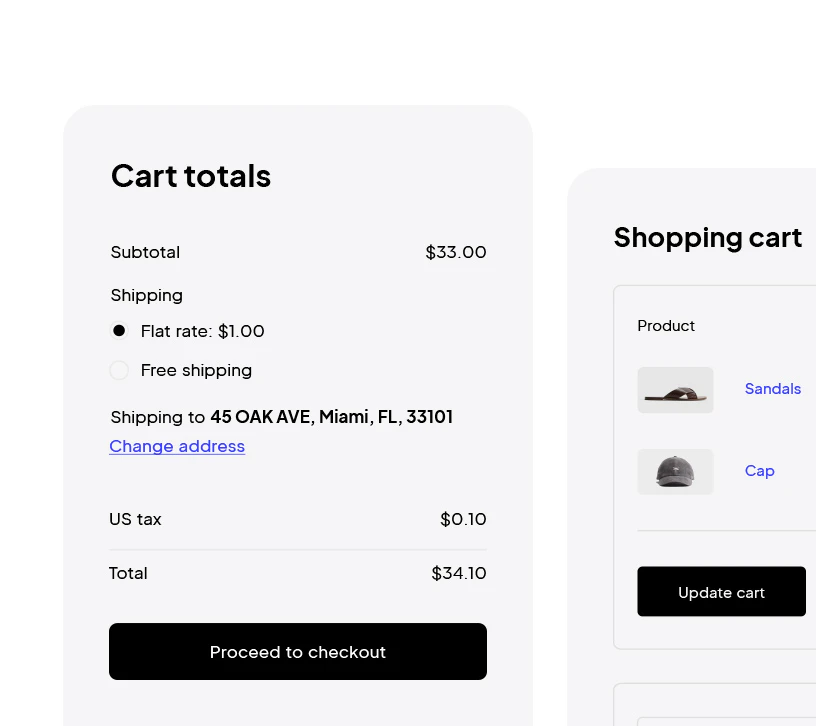Screen dimensions: 816x726
Task: View the Cap product link
Action: [x=759, y=470]
